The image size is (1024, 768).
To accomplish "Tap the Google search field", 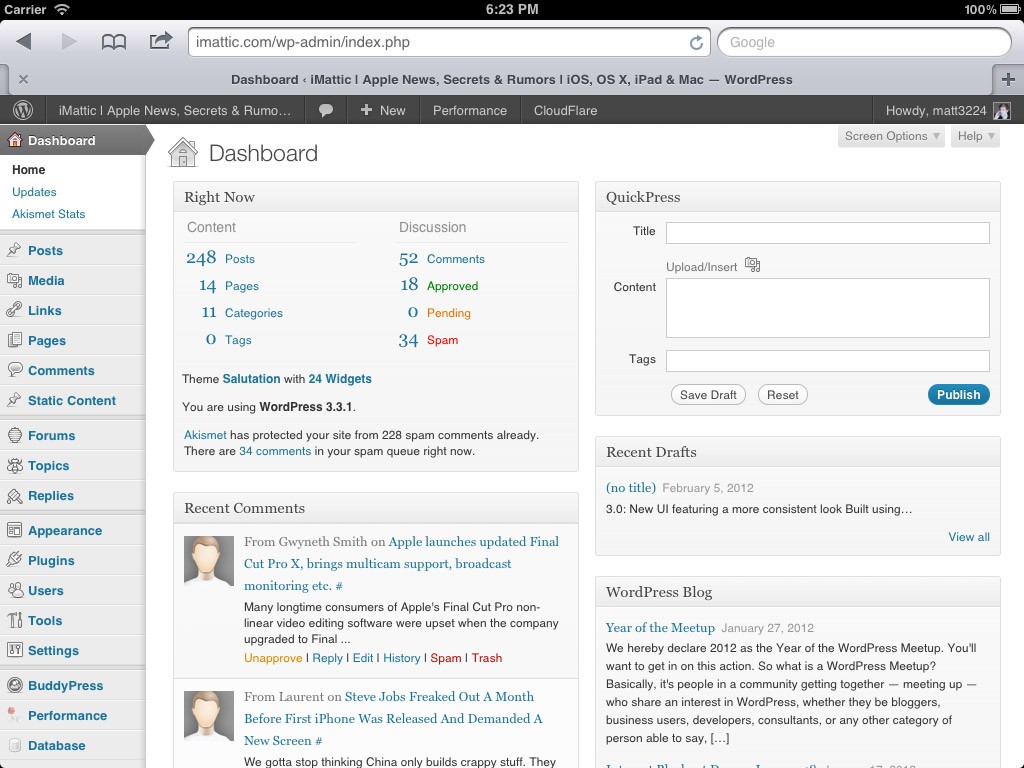I will tap(865, 42).
